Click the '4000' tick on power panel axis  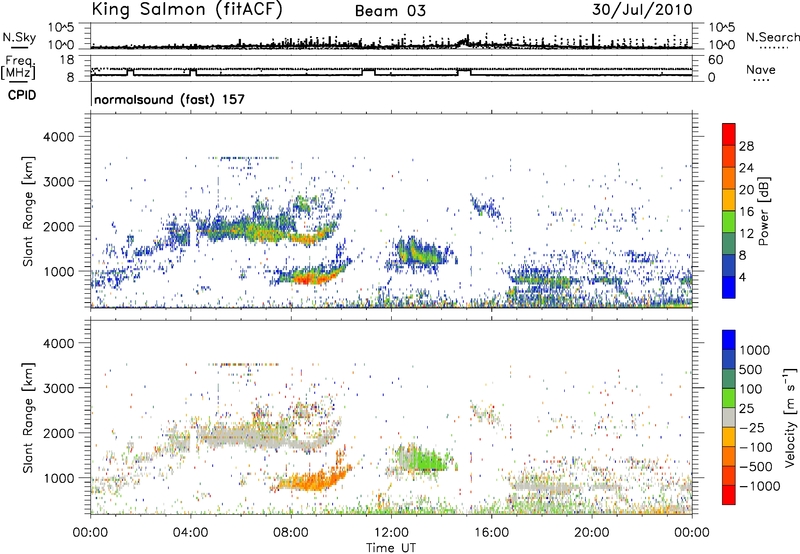click(58, 137)
